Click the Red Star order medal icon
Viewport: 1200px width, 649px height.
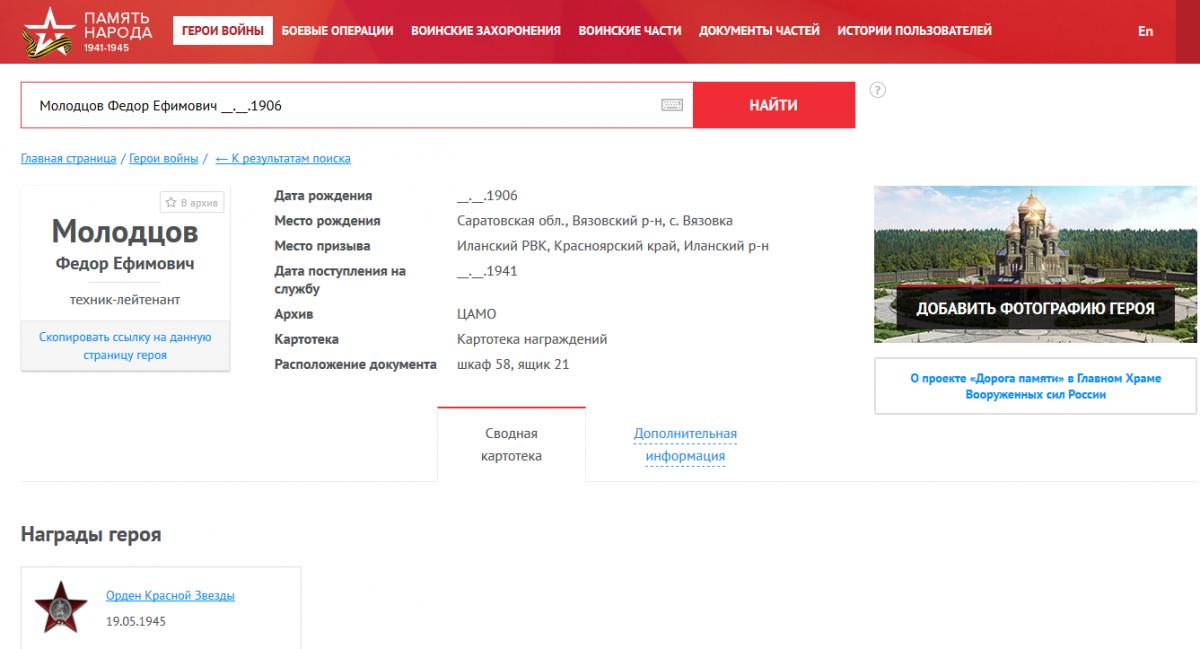61,607
